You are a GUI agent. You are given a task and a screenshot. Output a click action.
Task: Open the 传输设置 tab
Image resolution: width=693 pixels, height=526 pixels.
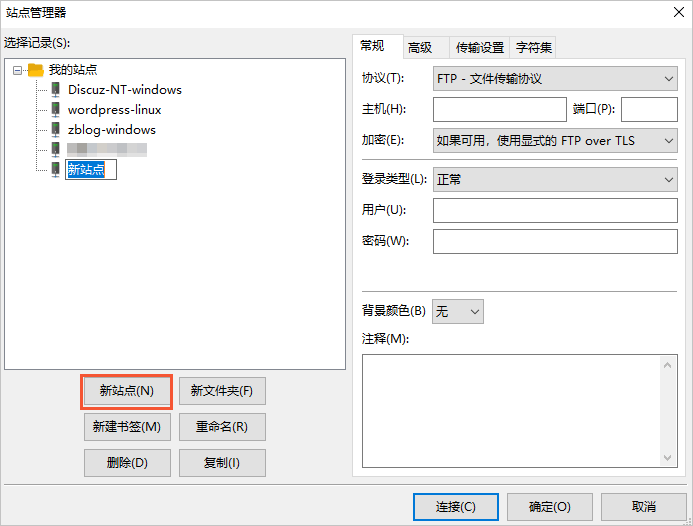coord(480,47)
